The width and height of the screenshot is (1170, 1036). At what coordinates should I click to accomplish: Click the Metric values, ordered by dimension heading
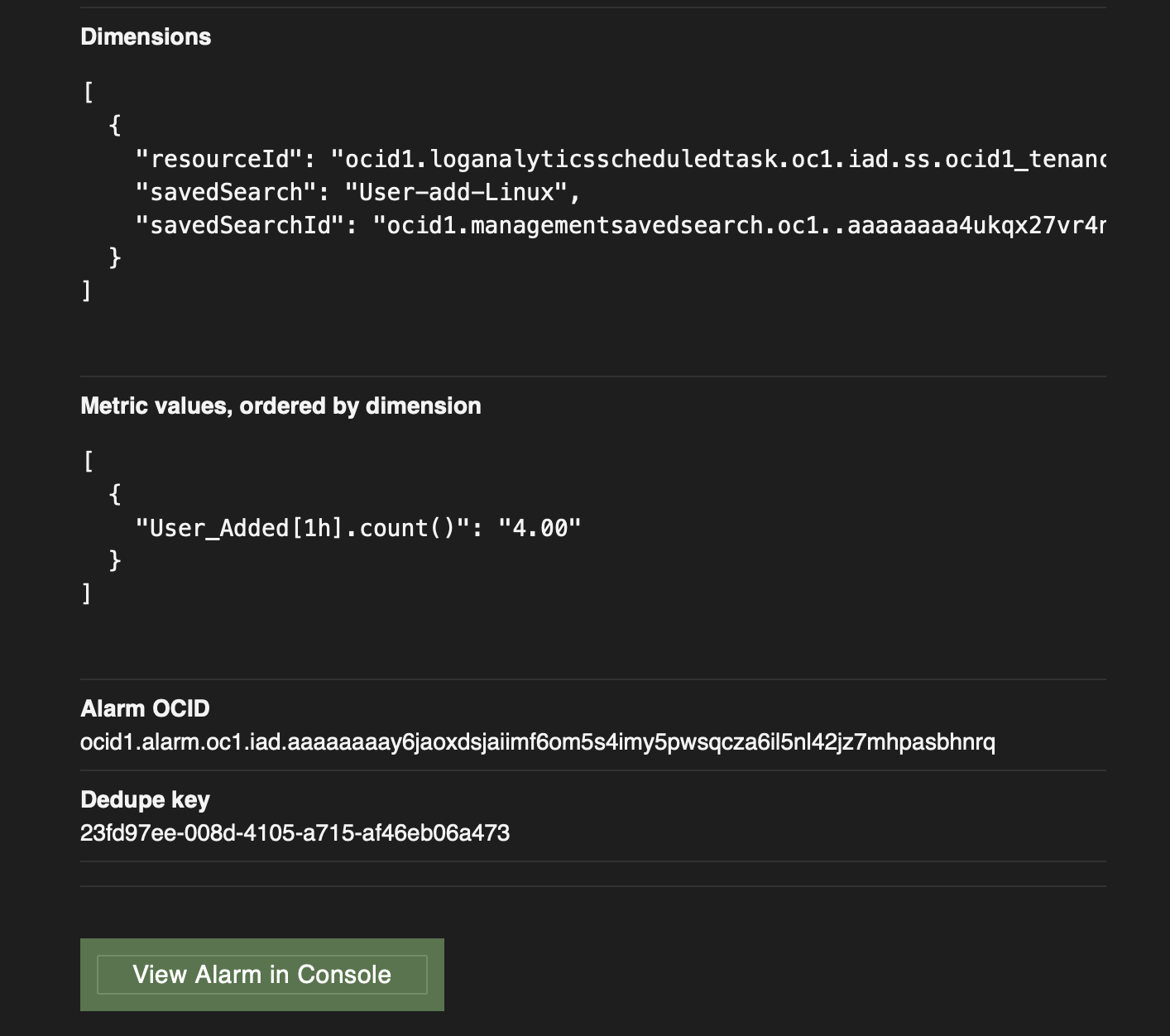(x=281, y=406)
